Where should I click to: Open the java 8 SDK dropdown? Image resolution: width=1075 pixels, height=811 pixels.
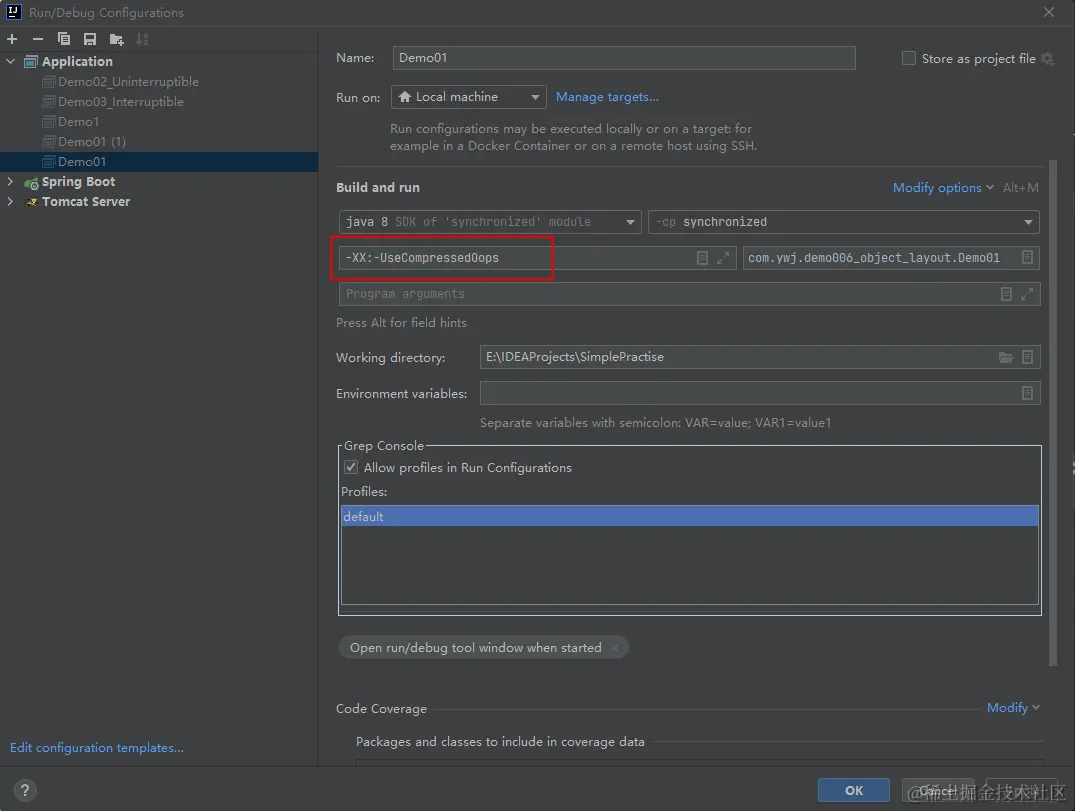pyautogui.click(x=490, y=222)
